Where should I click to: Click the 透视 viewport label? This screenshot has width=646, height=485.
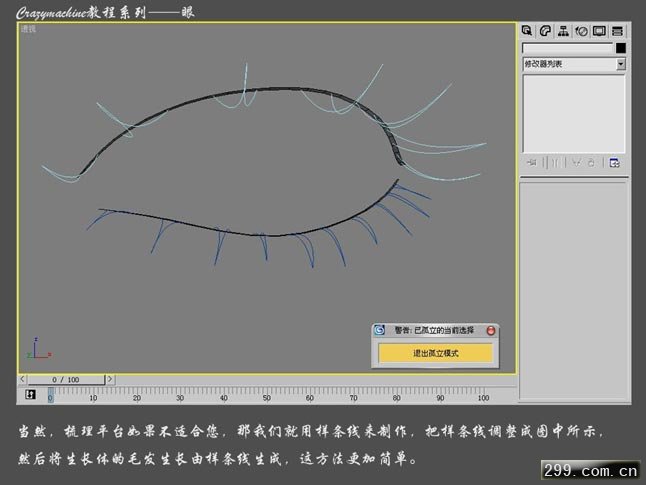(x=28, y=29)
